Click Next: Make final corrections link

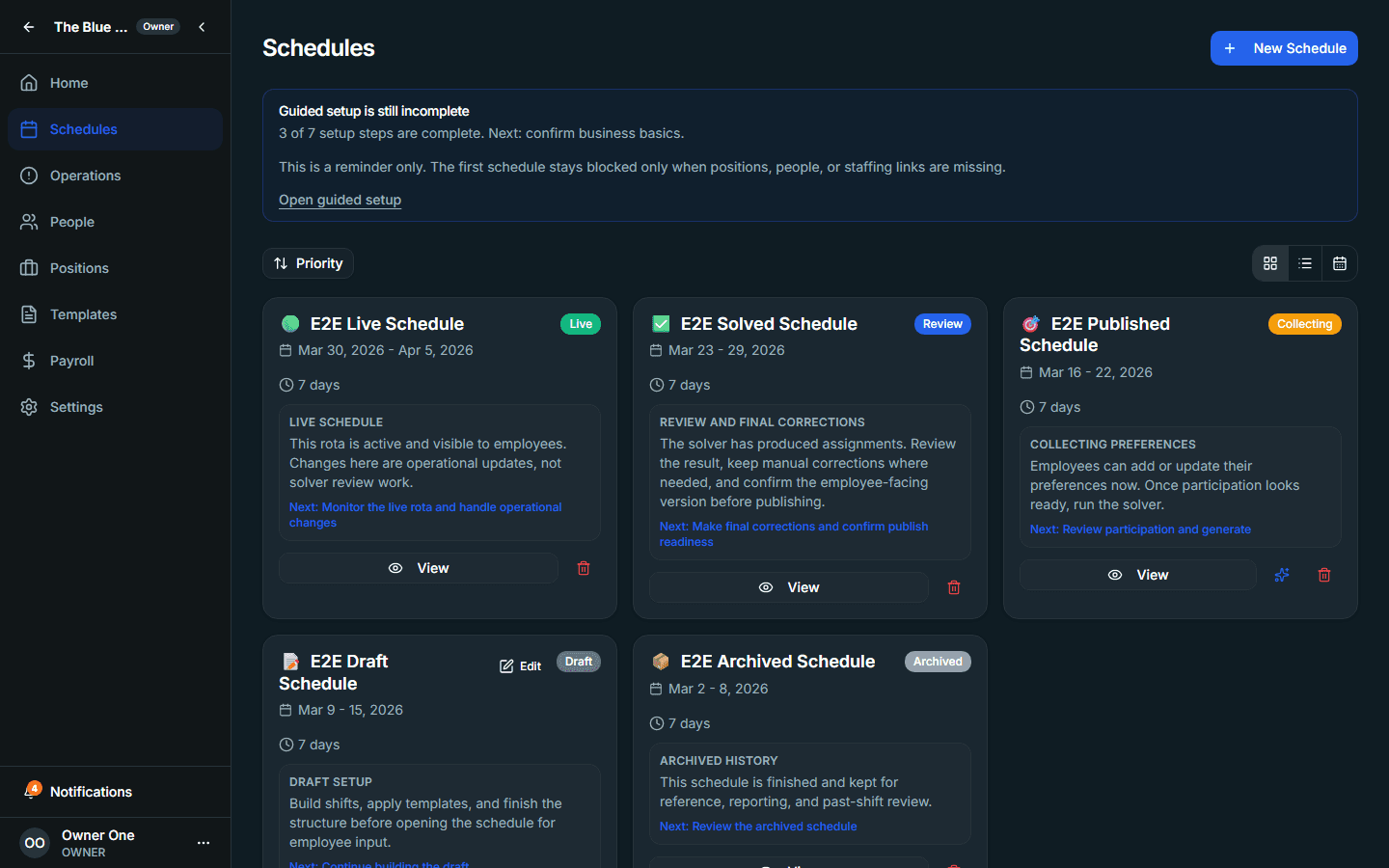pyautogui.click(x=794, y=534)
